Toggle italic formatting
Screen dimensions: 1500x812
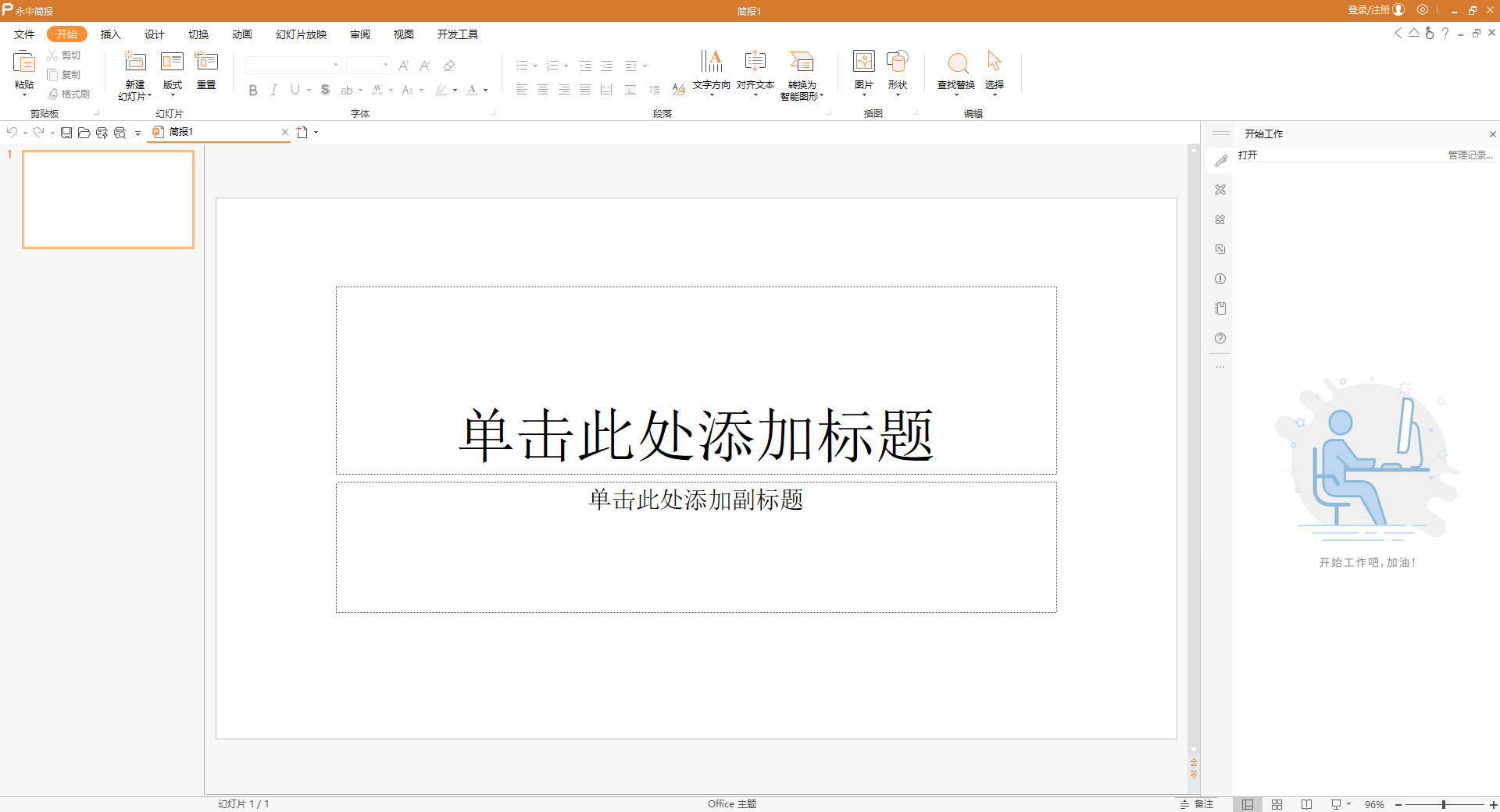click(x=273, y=91)
